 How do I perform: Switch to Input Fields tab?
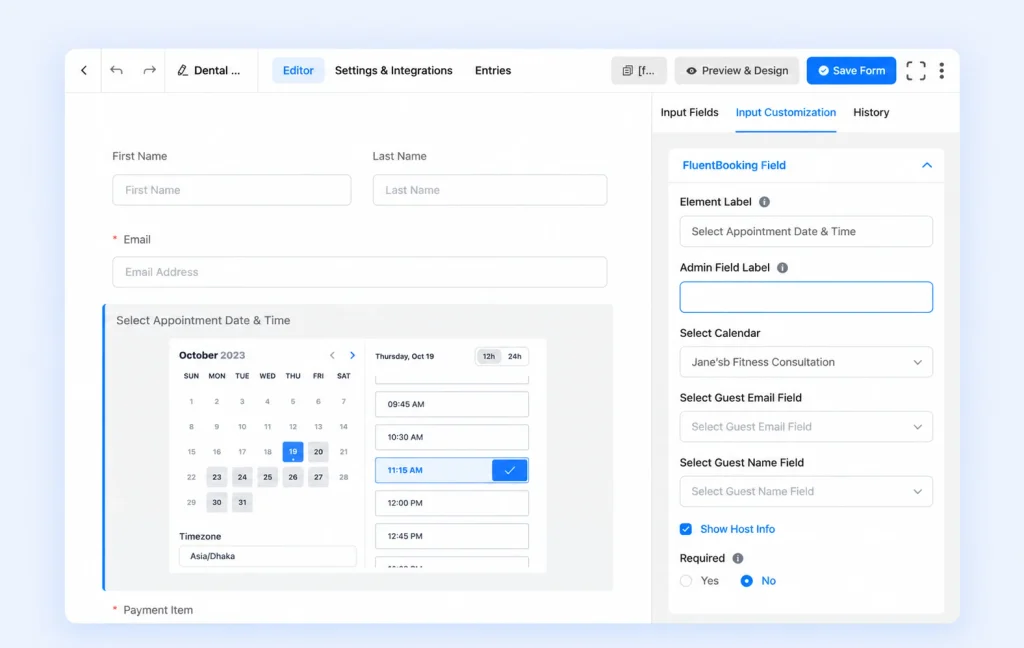pos(689,112)
